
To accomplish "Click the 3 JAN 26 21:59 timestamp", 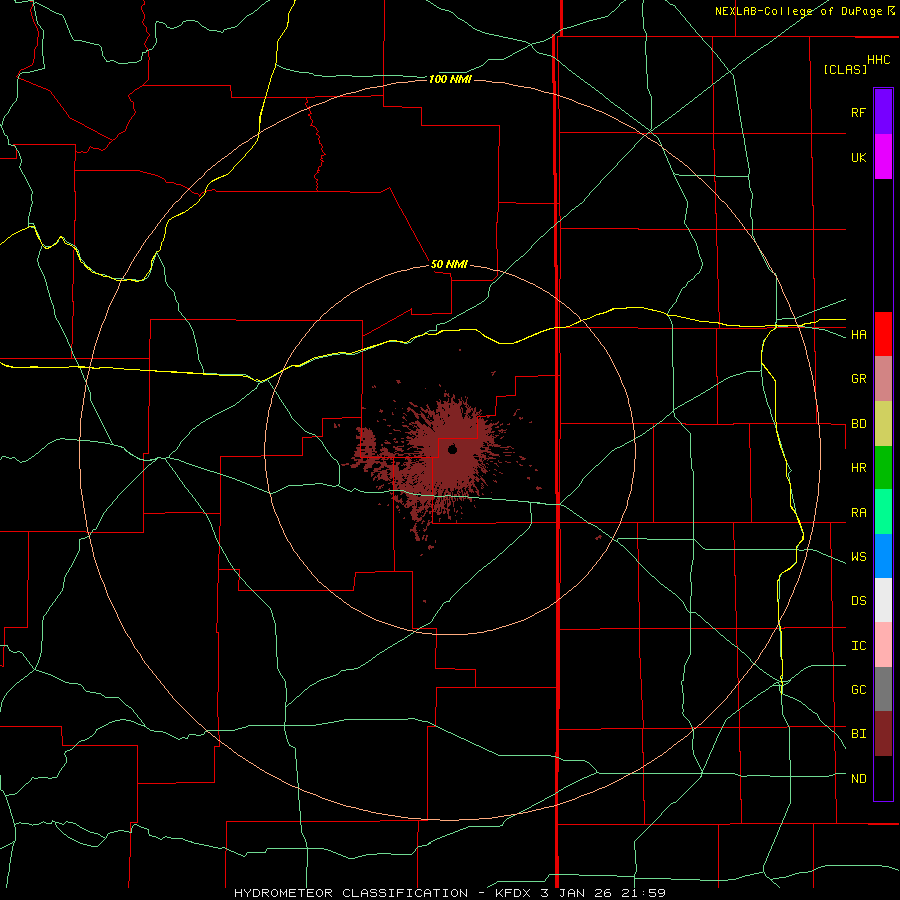I will coord(603,893).
